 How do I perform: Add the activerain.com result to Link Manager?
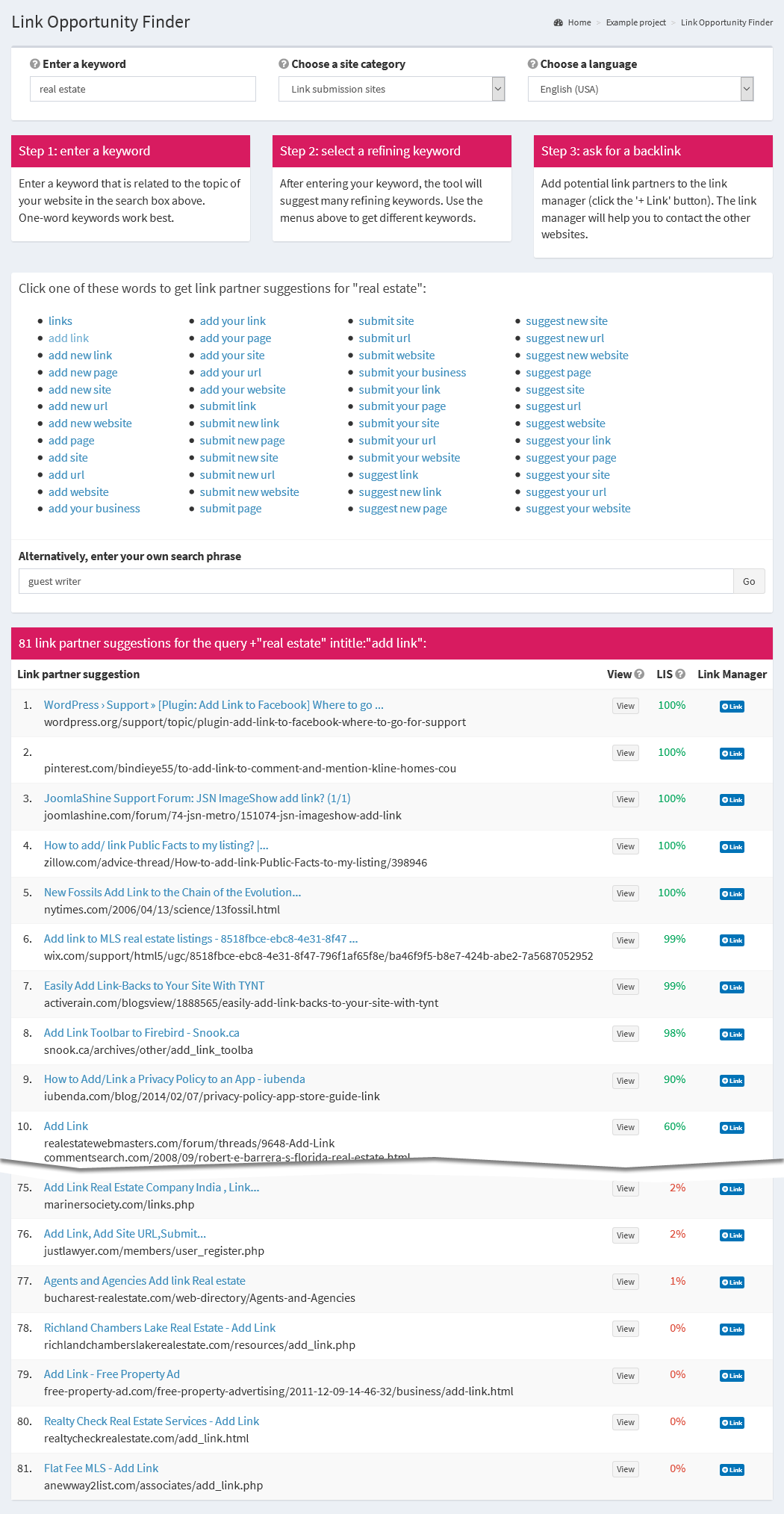(x=732, y=987)
